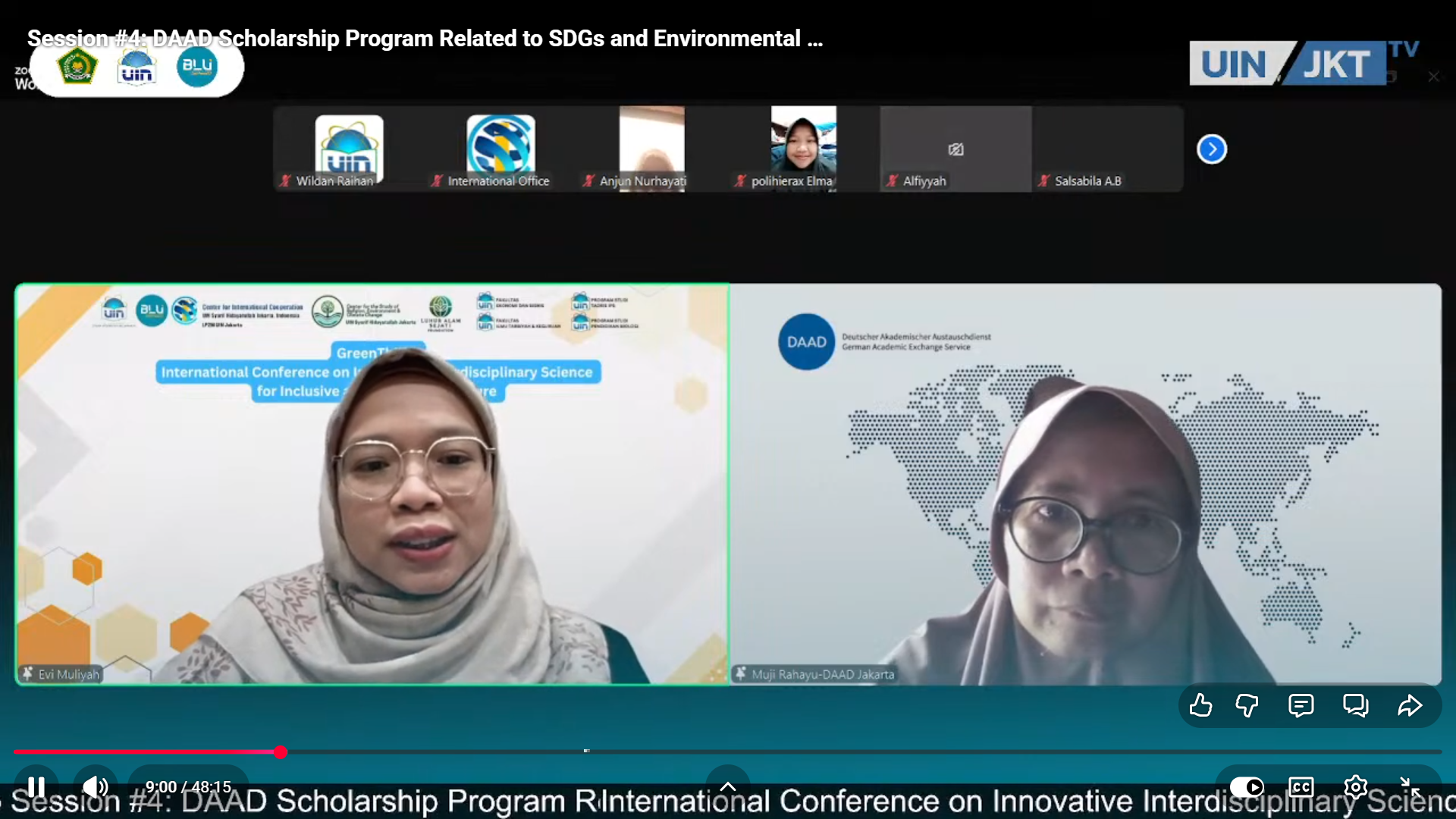
Task: Open video settings gear
Action: click(x=1355, y=786)
